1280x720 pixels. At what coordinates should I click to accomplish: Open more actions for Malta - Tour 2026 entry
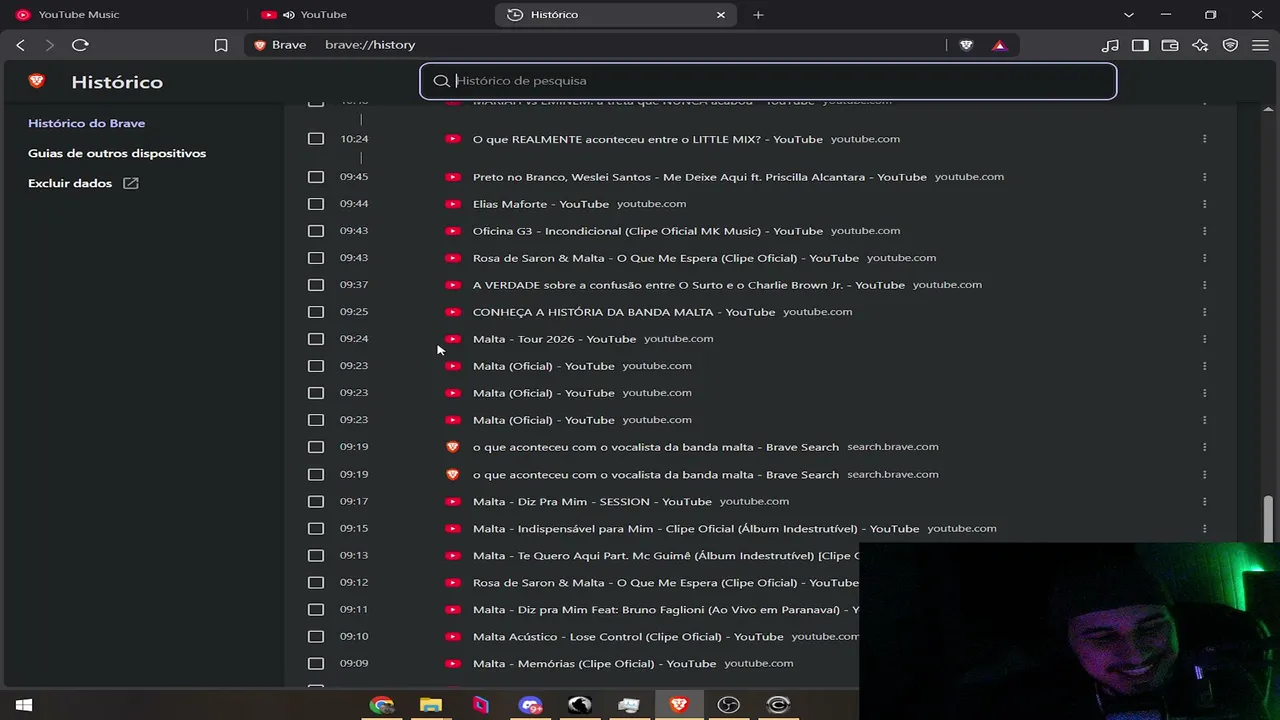pos(1204,339)
